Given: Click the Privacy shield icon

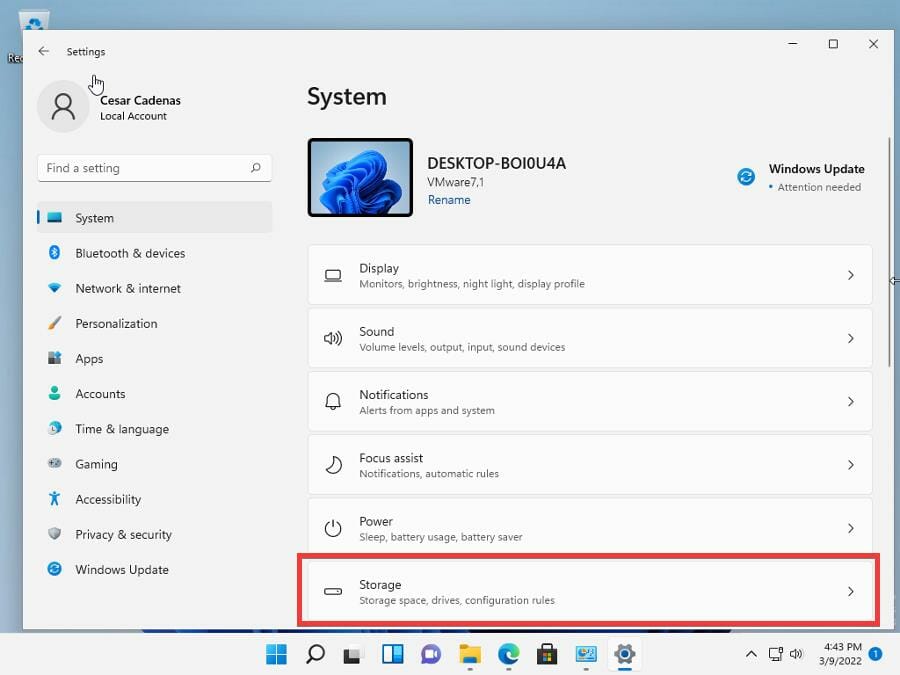Looking at the screenshot, I should (x=55, y=534).
